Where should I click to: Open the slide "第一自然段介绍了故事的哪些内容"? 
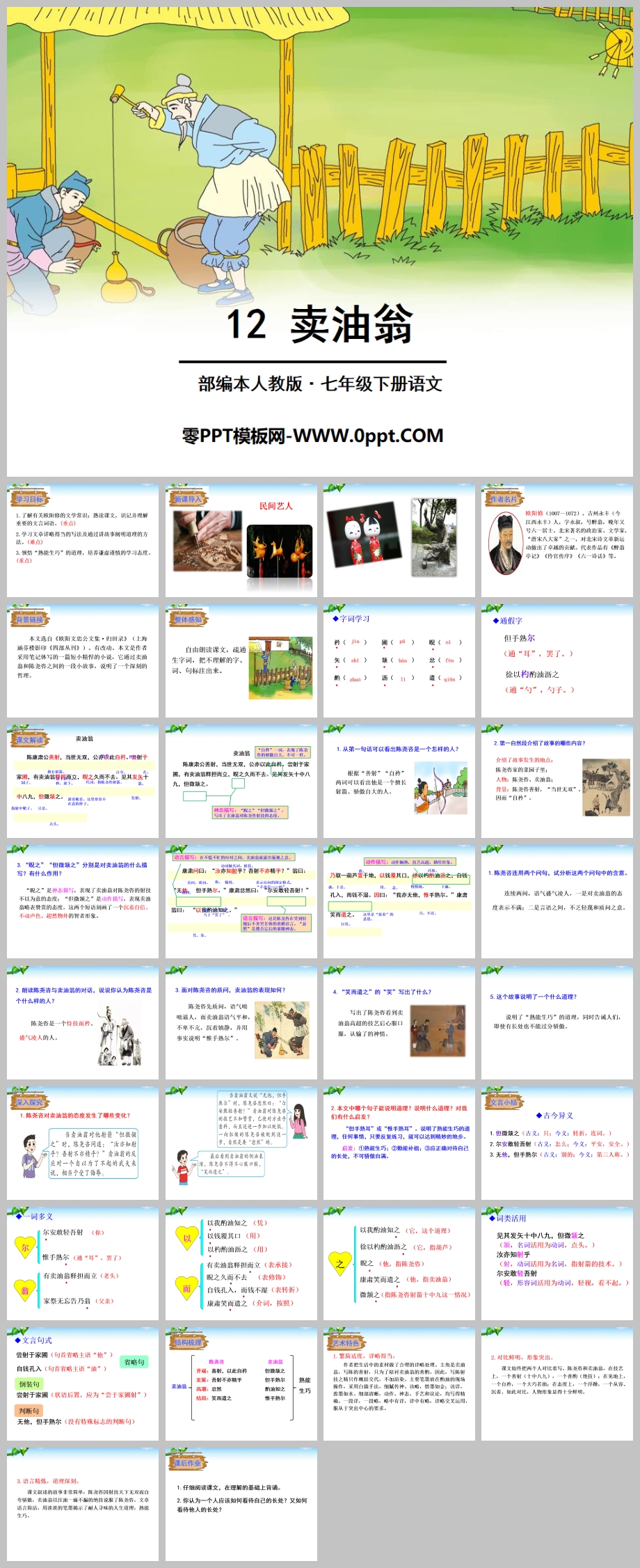coord(557,781)
